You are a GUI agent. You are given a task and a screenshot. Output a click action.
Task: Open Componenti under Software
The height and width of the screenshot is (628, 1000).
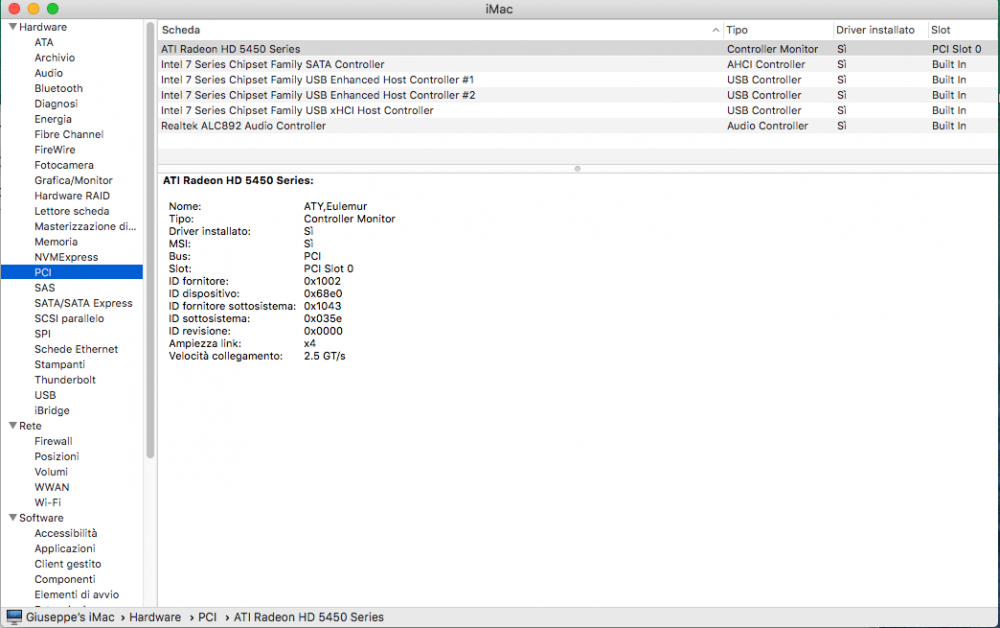pos(65,579)
